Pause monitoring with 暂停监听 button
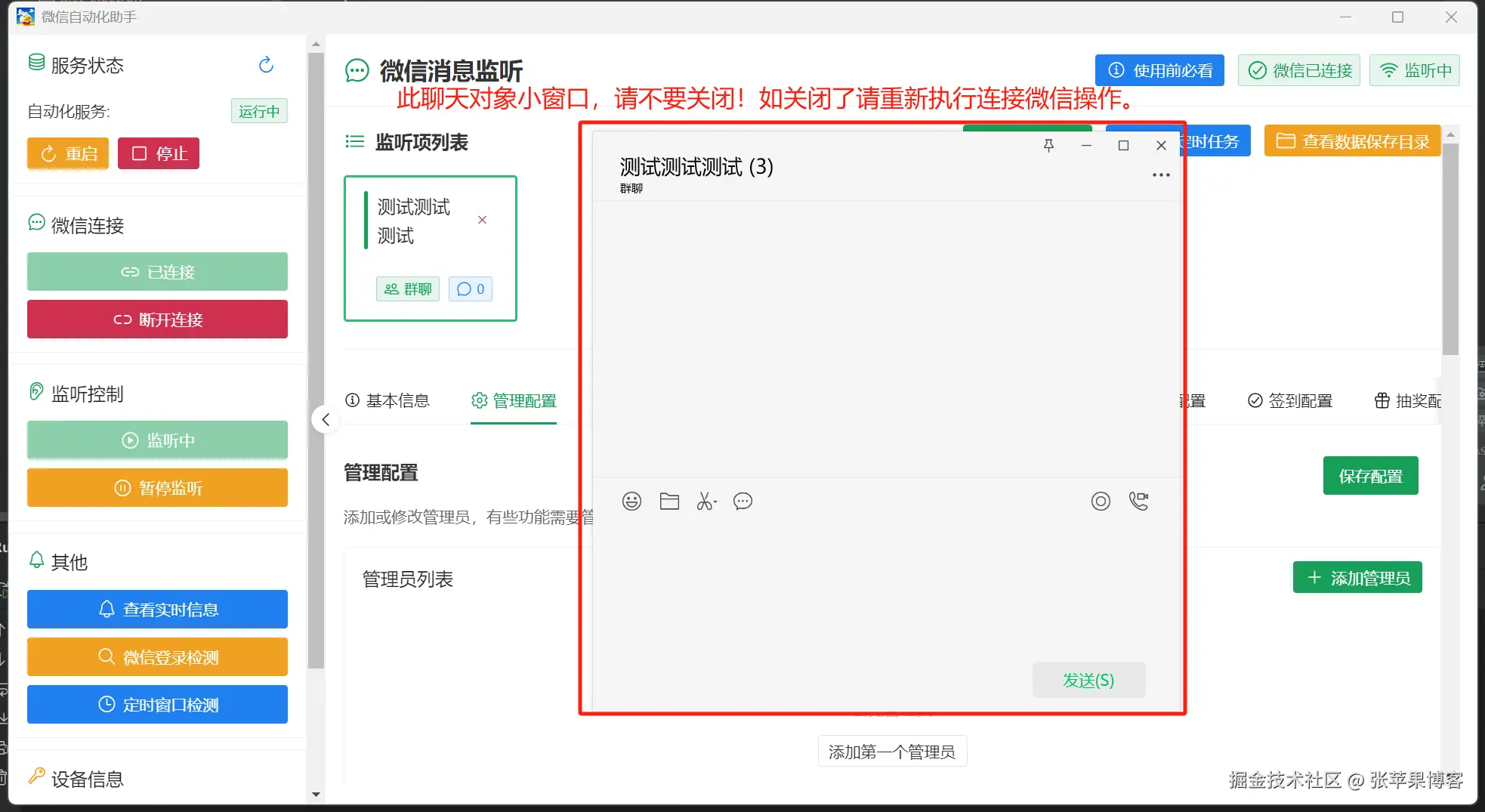 pos(157,488)
